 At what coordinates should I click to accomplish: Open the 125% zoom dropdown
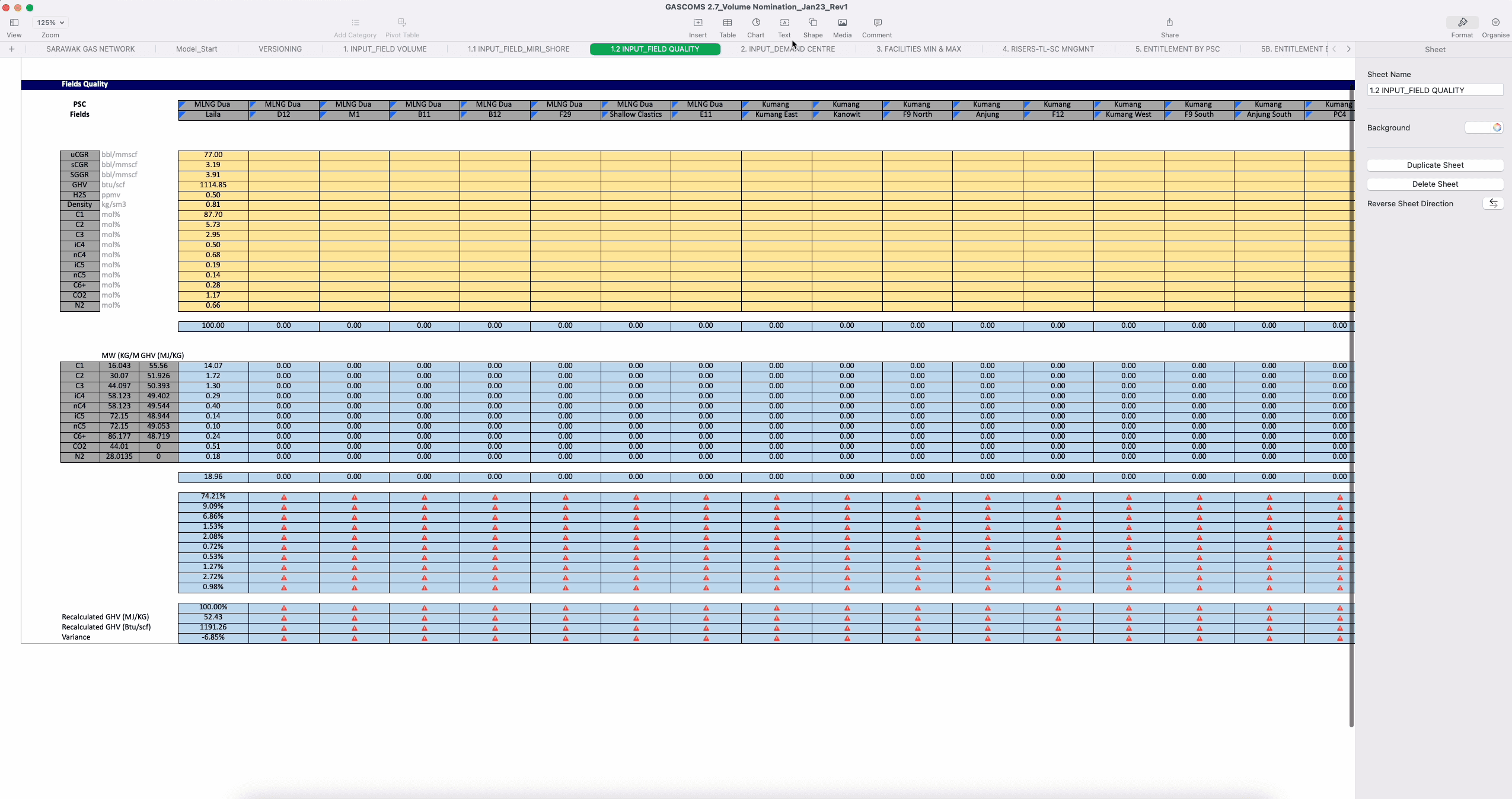(x=50, y=23)
